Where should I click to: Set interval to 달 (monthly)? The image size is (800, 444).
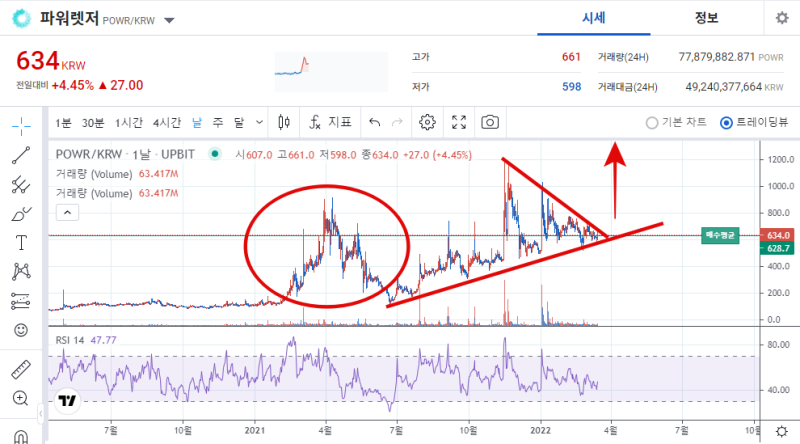(239, 123)
